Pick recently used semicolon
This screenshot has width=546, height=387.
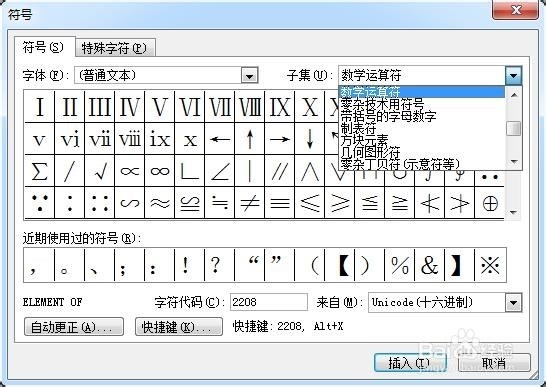click(x=129, y=265)
